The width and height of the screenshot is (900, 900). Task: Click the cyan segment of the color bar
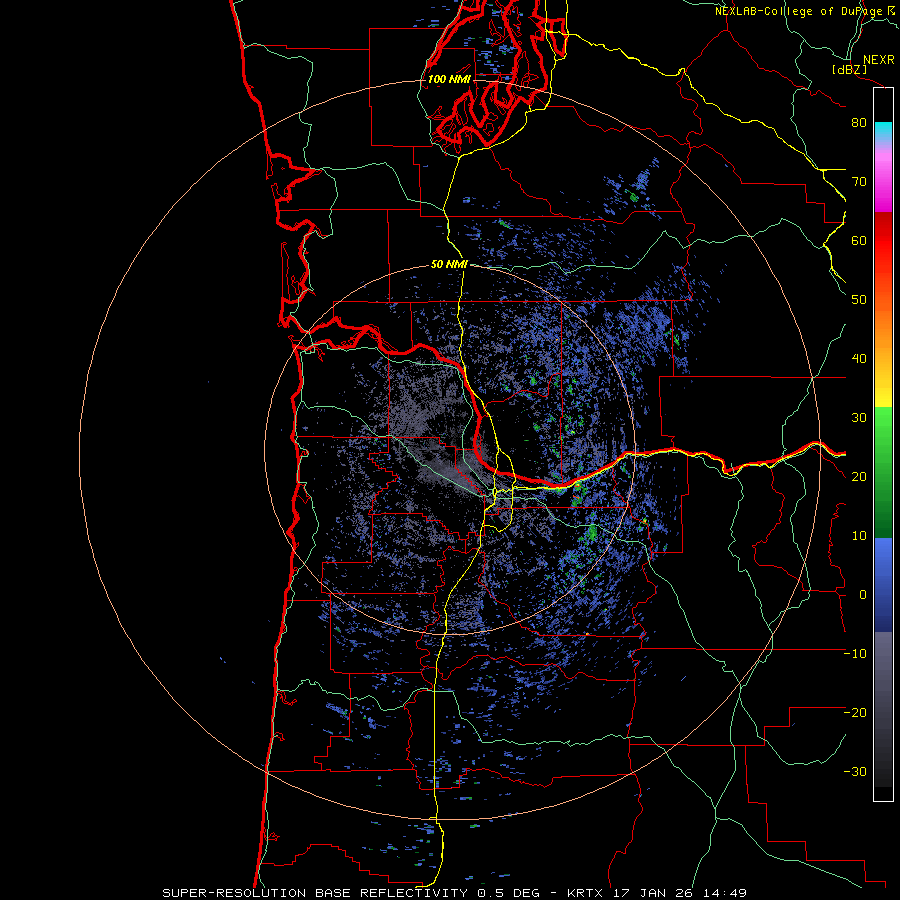coord(883,130)
